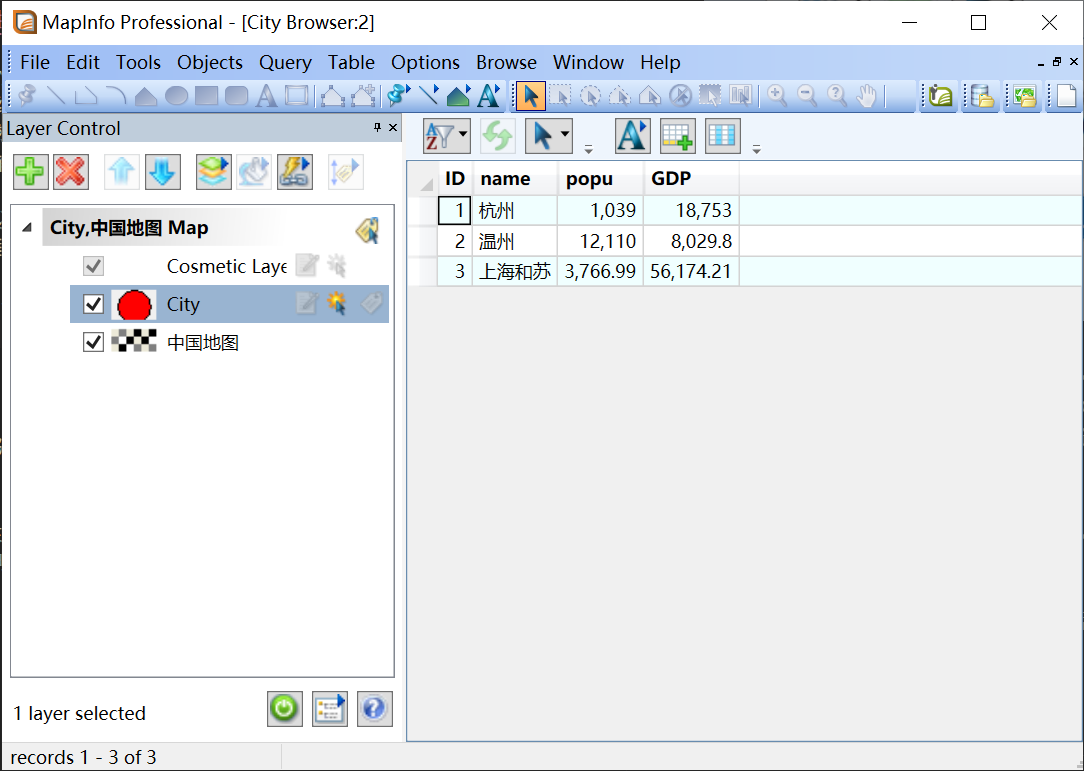Open toolbar options after pick fields icon
This screenshot has width=1084, height=771.
(756, 149)
